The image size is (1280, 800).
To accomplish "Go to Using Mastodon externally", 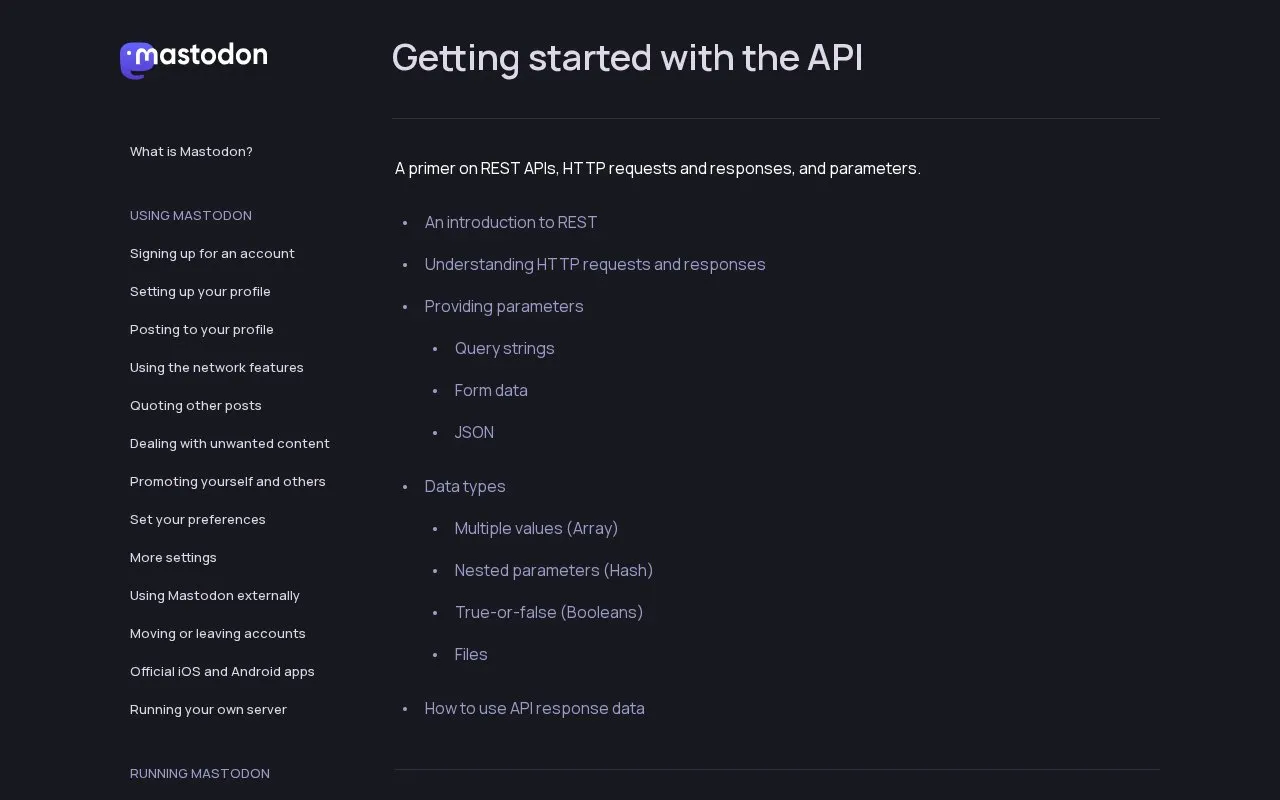I will (x=215, y=596).
